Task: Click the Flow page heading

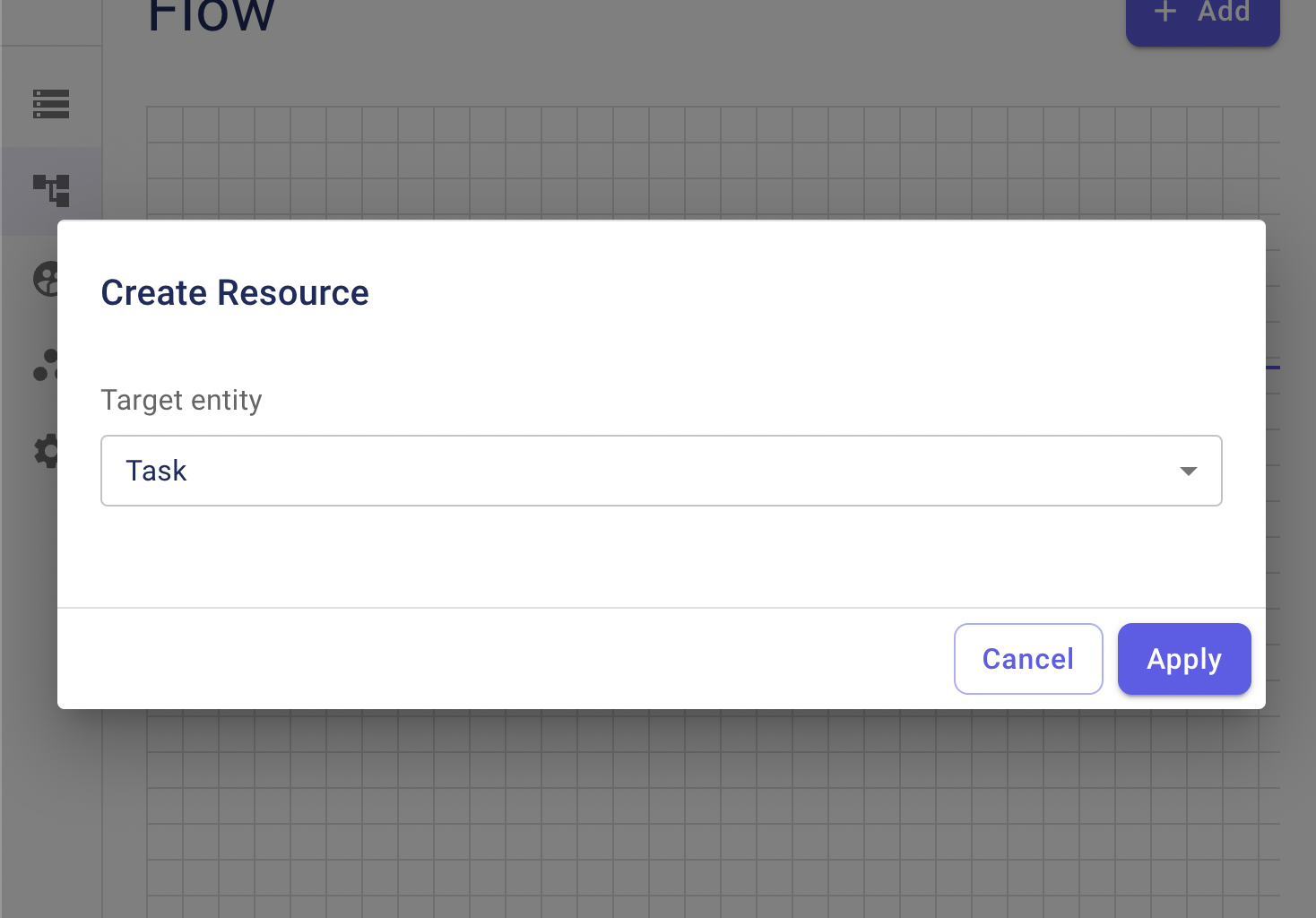Action: tap(211, 16)
